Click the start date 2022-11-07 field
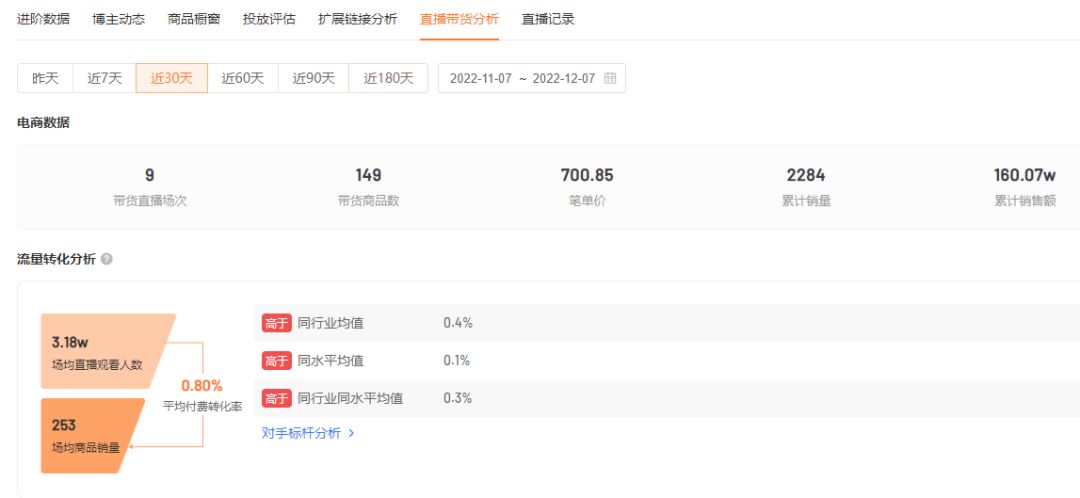1080x498 pixels. coord(481,79)
